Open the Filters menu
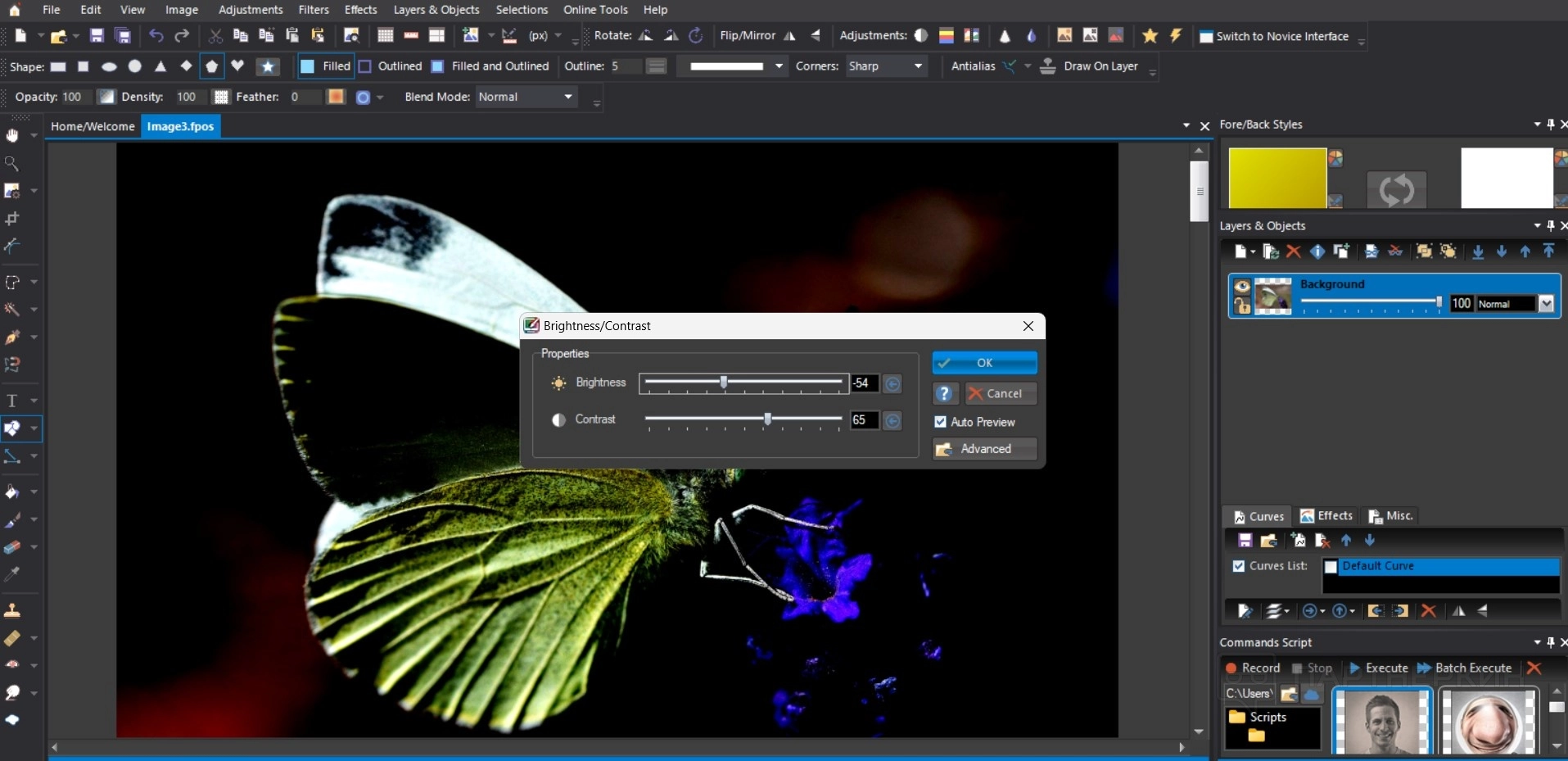 tap(313, 10)
